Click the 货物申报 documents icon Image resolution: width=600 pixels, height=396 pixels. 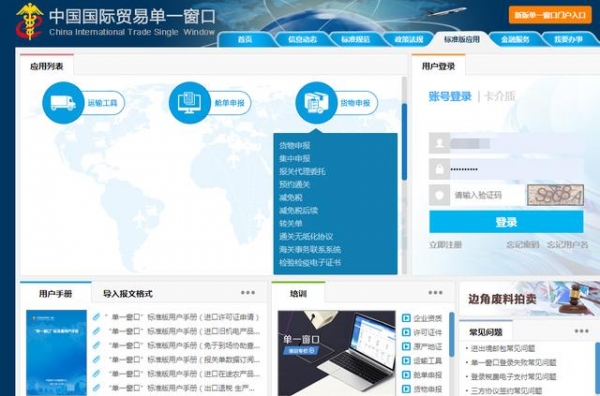(316, 103)
